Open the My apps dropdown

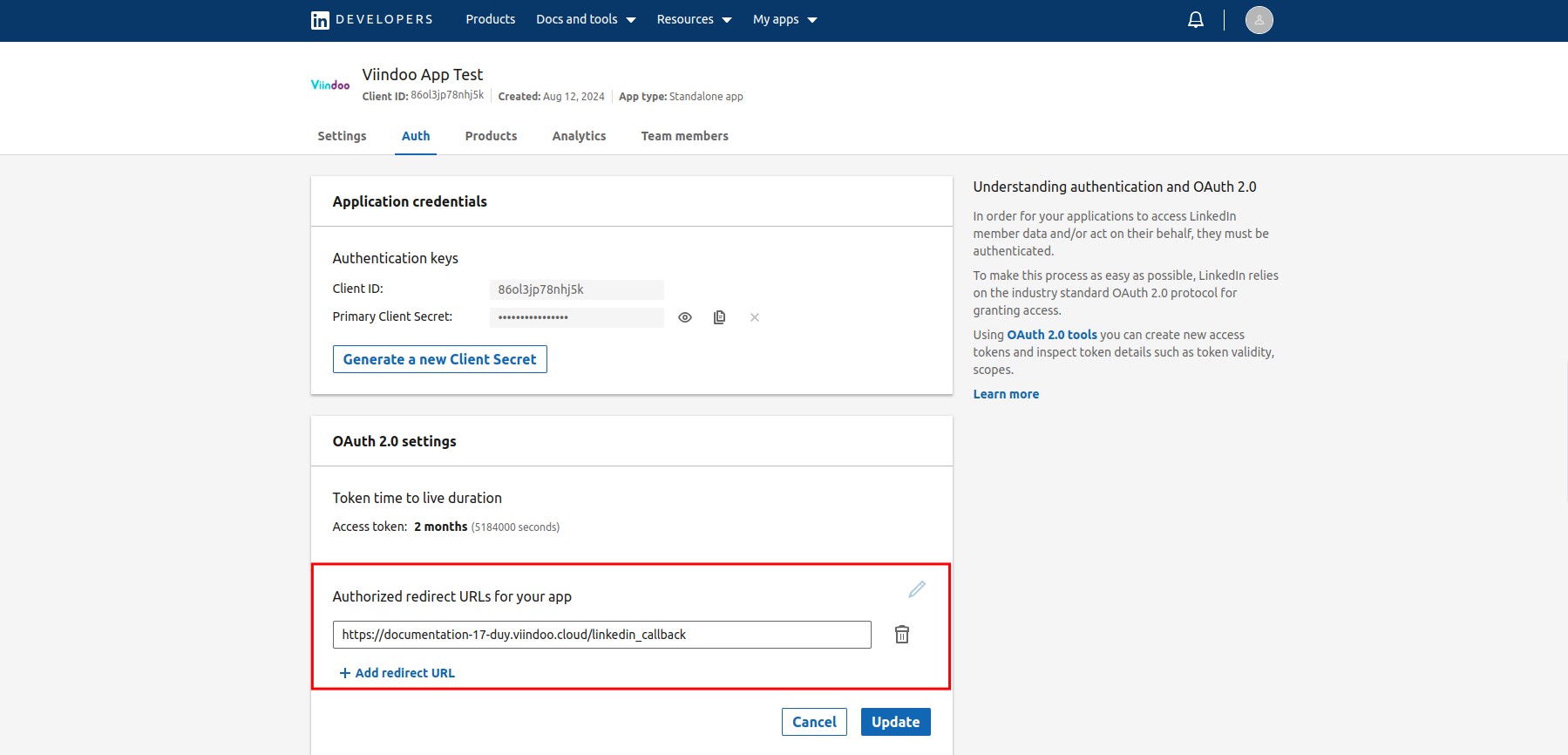point(784,20)
